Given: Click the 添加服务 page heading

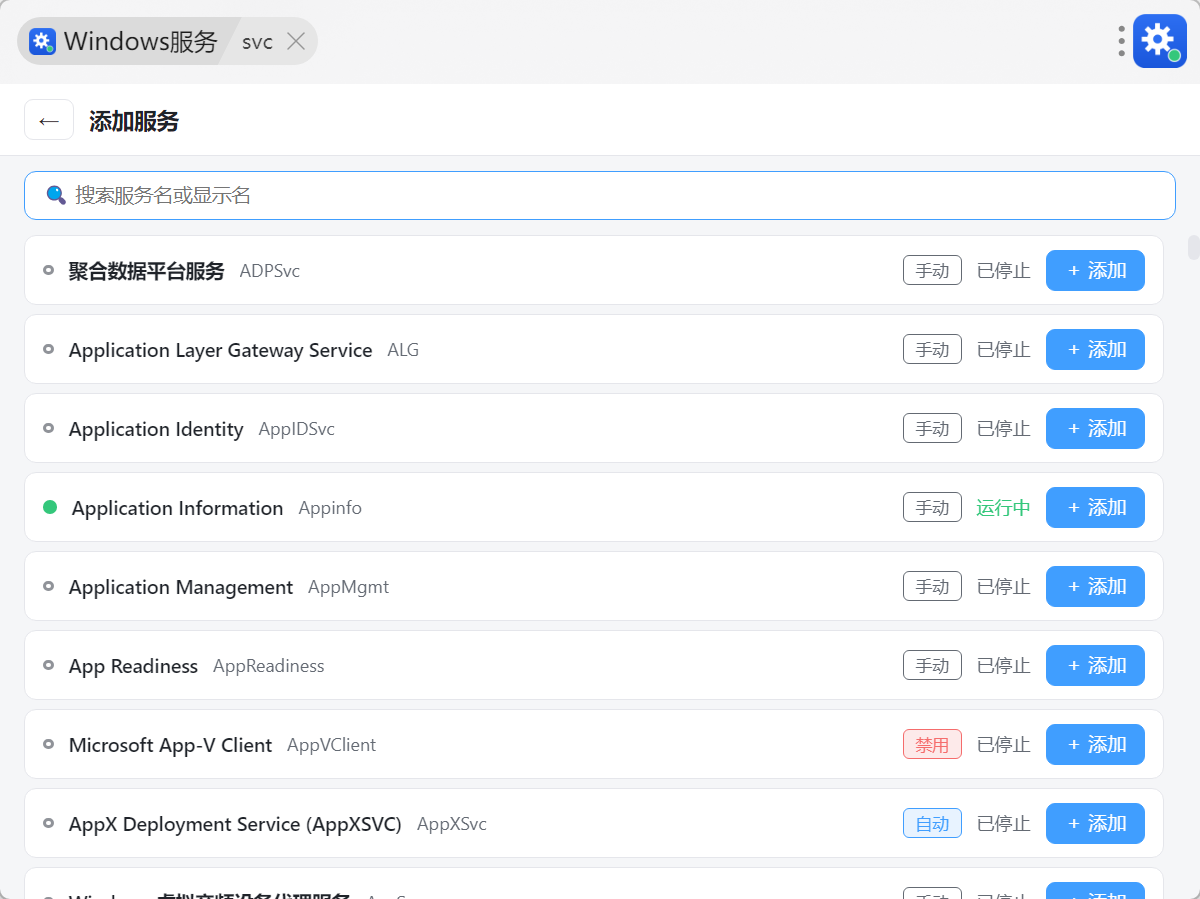Looking at the screenshot, I should (x=134, y=121).
